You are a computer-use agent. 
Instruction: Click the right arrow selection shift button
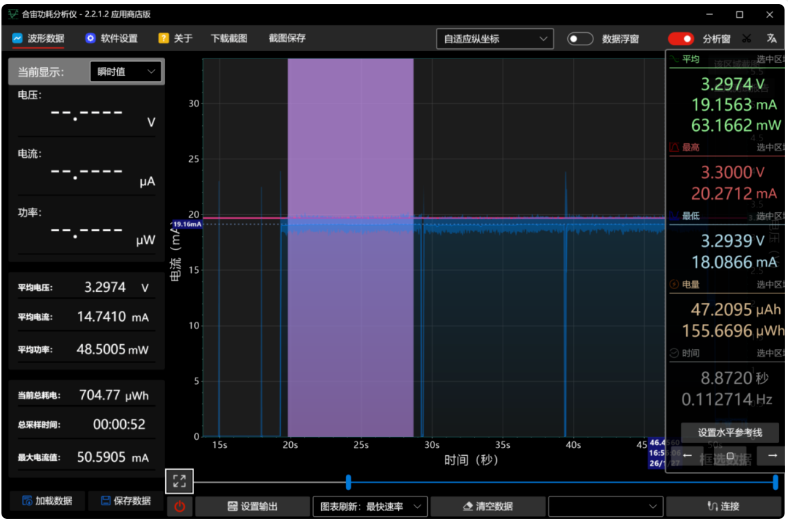772,456
